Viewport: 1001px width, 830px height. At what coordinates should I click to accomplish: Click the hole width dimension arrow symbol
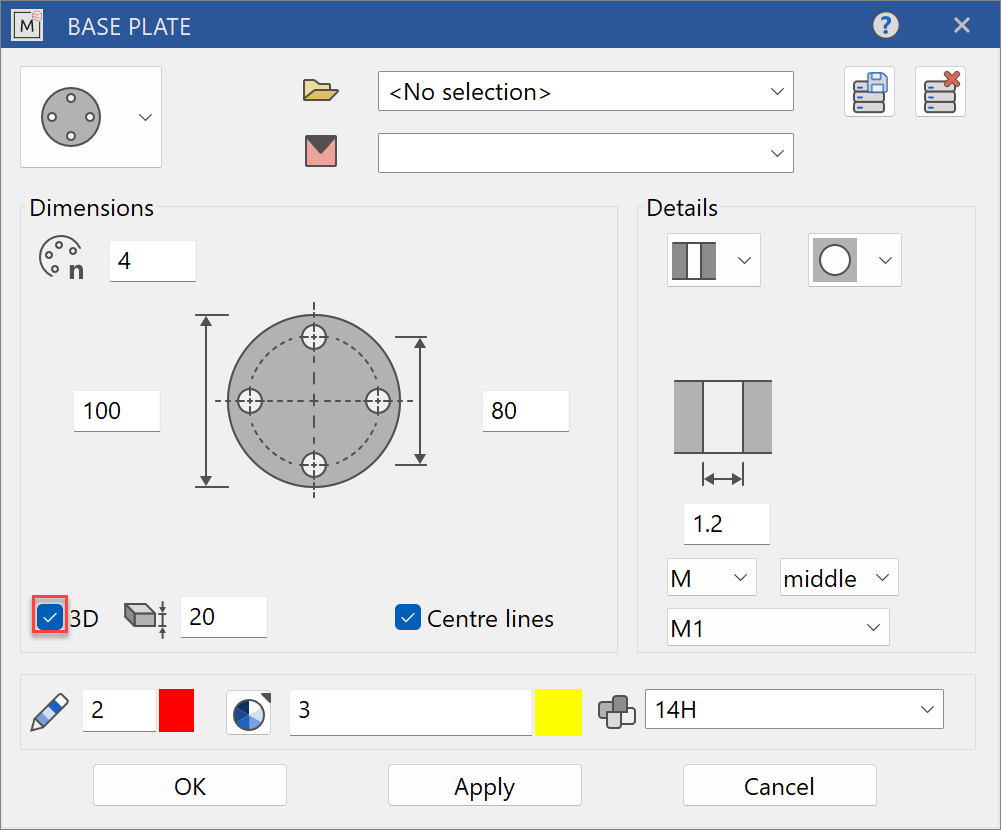(x=723, y=477)
